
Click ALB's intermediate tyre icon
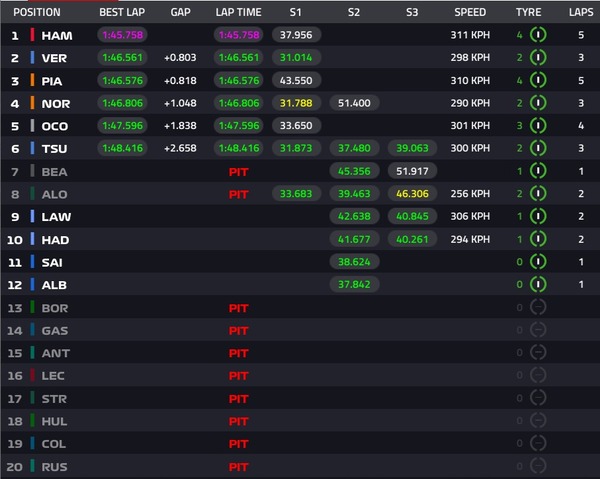(x=538, y=284)
